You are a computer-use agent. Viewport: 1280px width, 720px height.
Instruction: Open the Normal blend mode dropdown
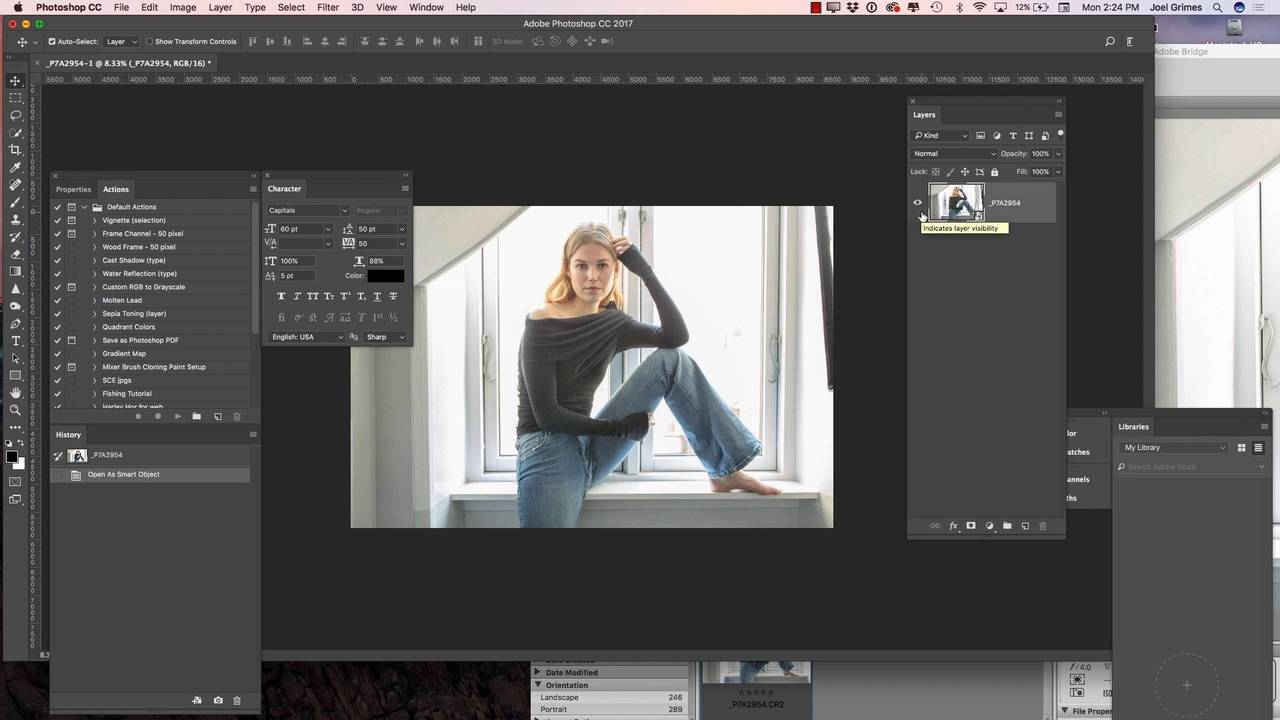click(954, 154)
